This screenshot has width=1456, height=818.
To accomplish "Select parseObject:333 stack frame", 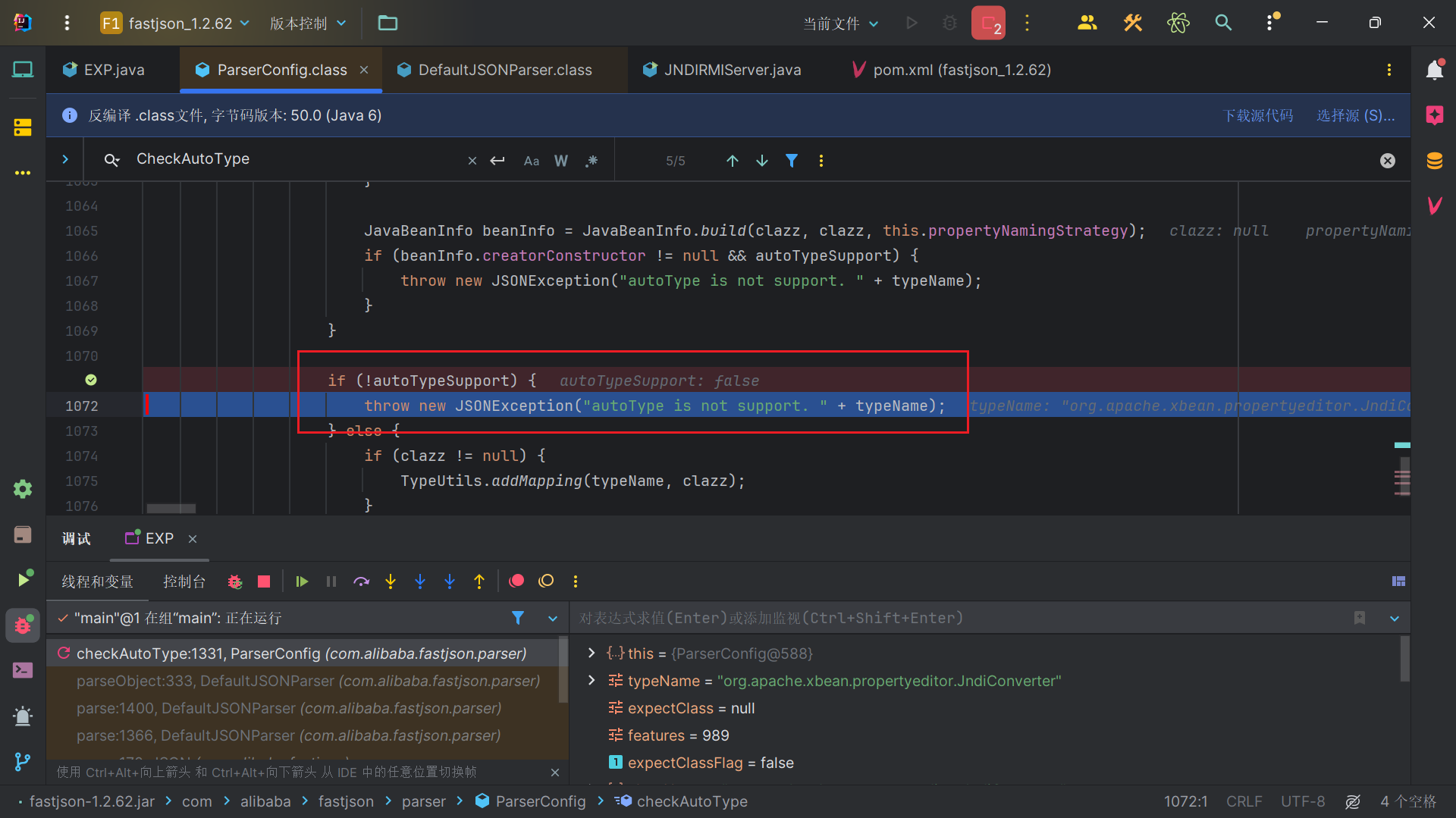I will coord(308,681).
